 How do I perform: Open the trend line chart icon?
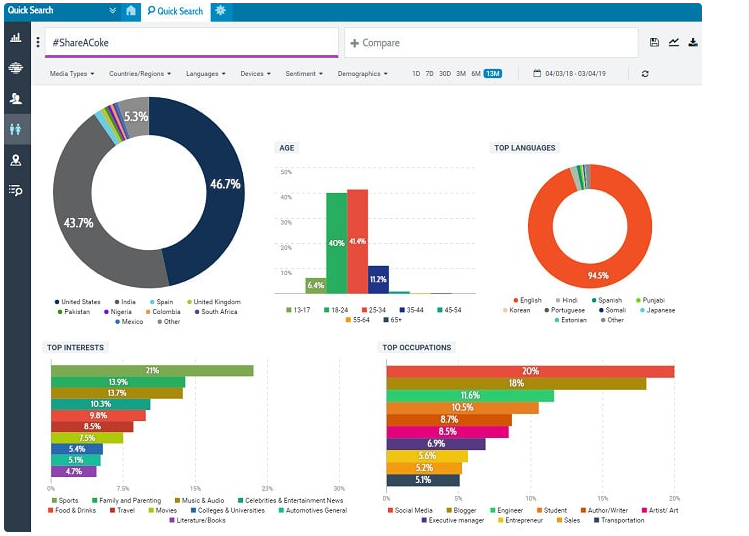click(x=674, y=43)
